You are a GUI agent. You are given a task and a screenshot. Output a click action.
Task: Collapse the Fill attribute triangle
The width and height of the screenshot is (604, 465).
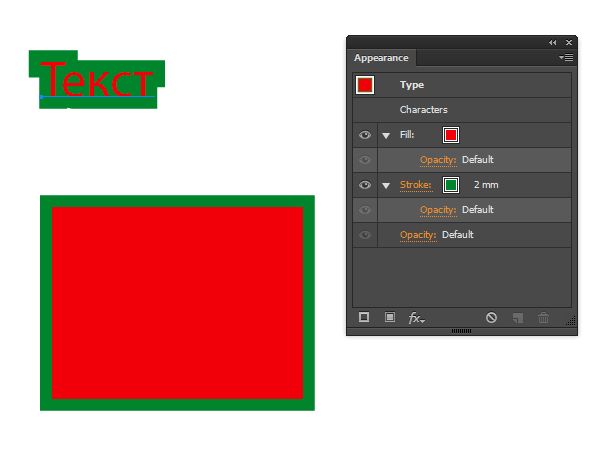click(x=386, y=136)
